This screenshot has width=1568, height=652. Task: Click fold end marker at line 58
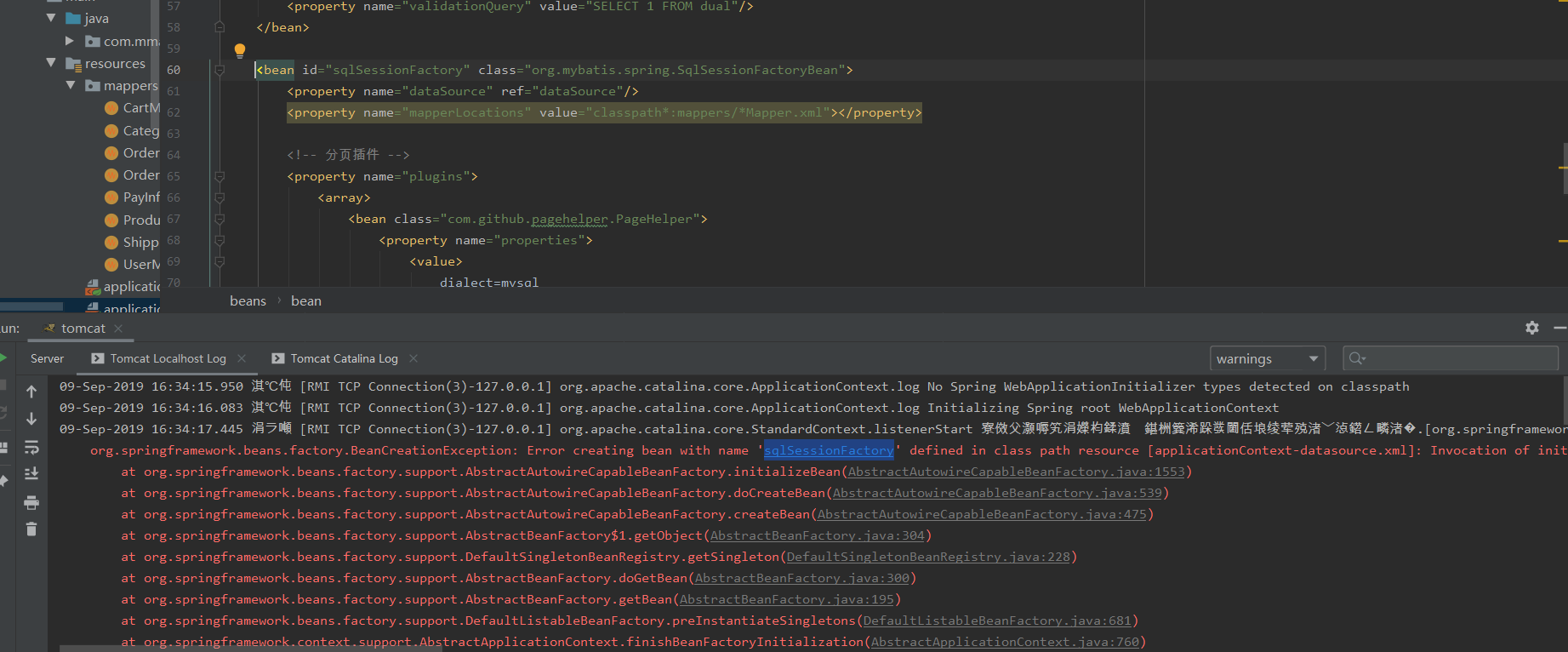click(220, 27)
